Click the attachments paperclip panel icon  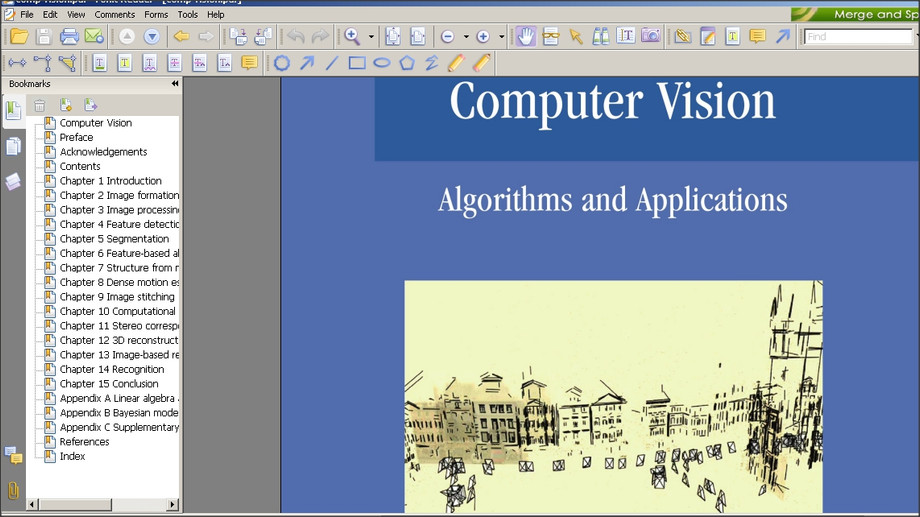point(13,490)
